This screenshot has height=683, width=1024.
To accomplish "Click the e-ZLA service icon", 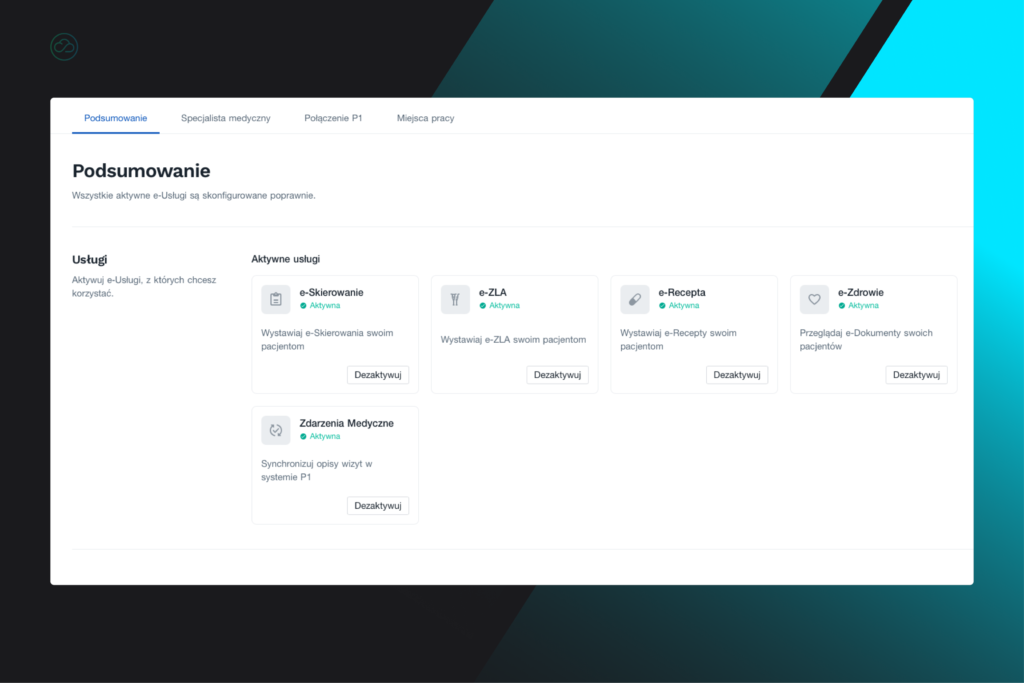I will [455, 299].
